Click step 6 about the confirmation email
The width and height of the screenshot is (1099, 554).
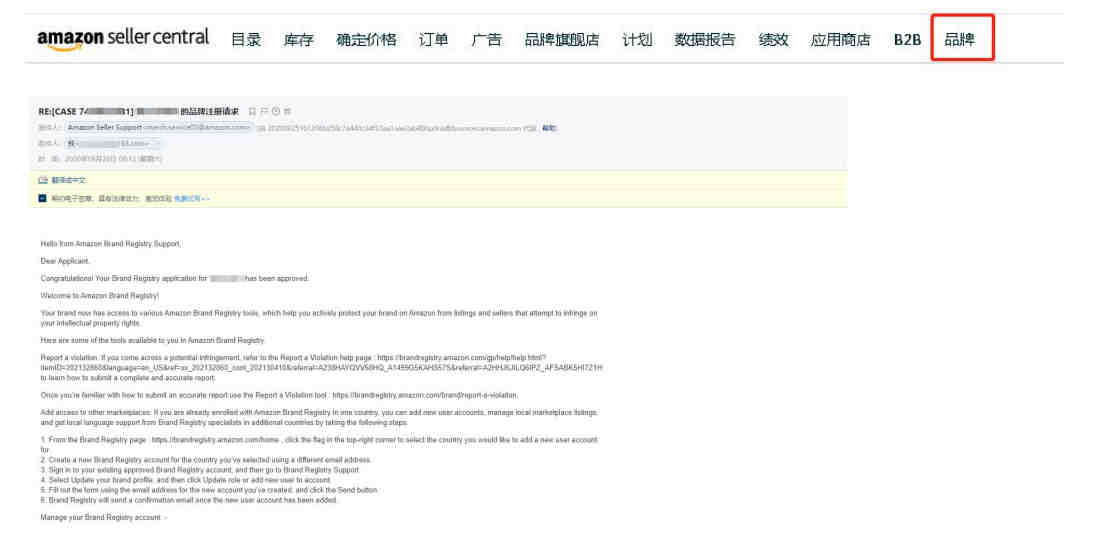click(189, 501)
